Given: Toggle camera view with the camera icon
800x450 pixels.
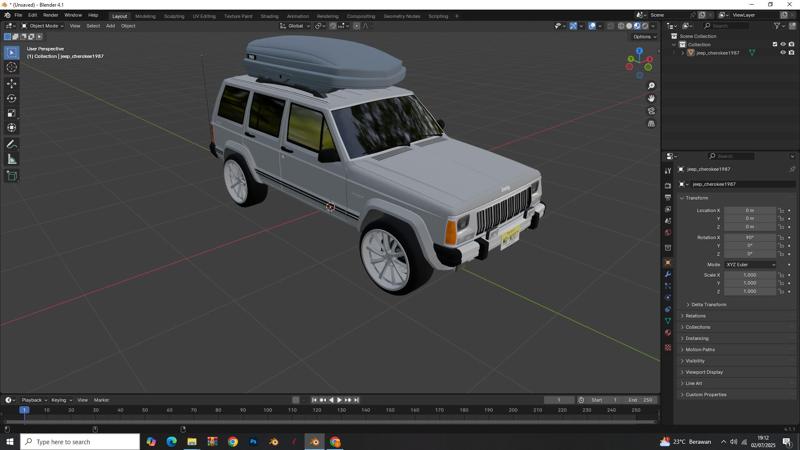Looking at the screenshot, I should click(x=651, y=111).
